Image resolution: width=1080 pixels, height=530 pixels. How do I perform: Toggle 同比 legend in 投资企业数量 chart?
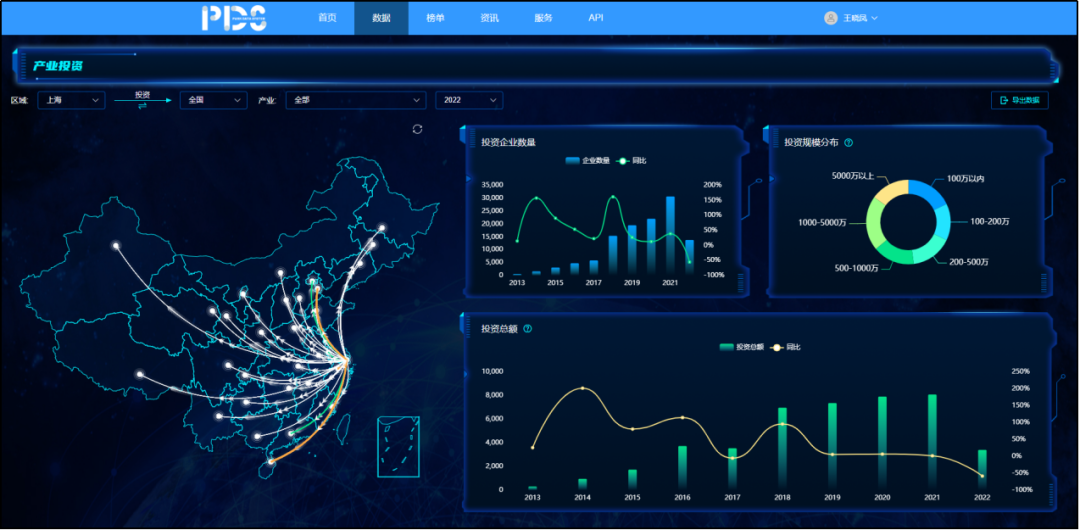(631, 160)
